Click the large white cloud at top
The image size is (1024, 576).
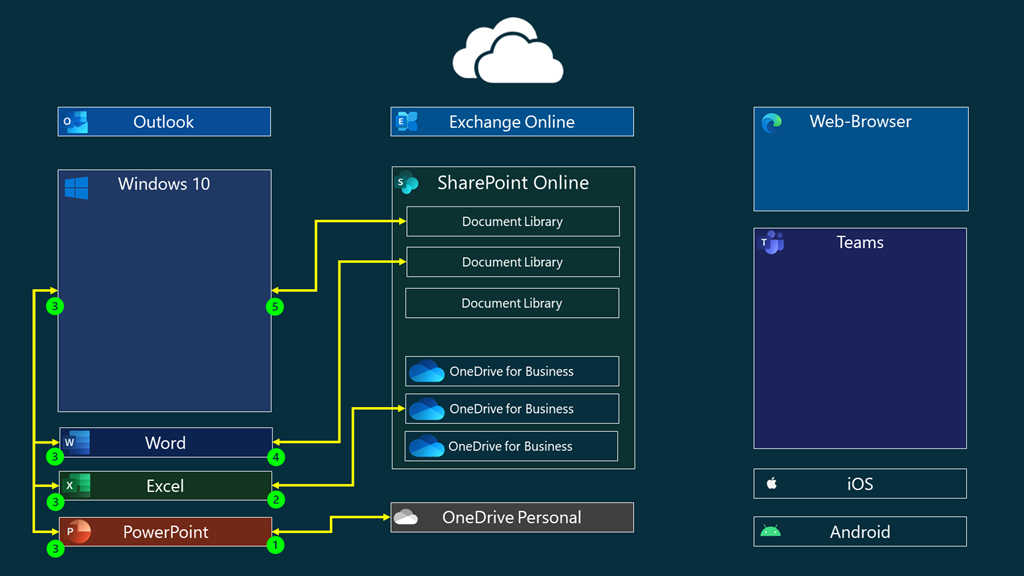pyautogui.click(x=508, y=50)
